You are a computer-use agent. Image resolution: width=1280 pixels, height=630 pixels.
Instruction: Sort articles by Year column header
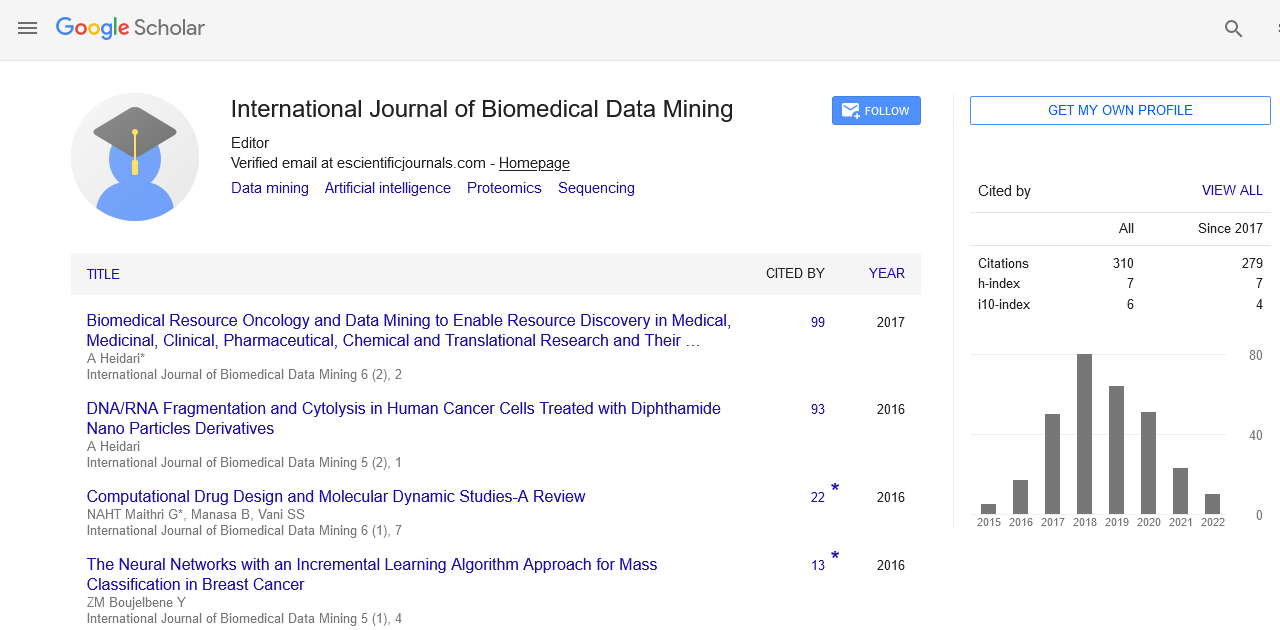pos(886,273)
